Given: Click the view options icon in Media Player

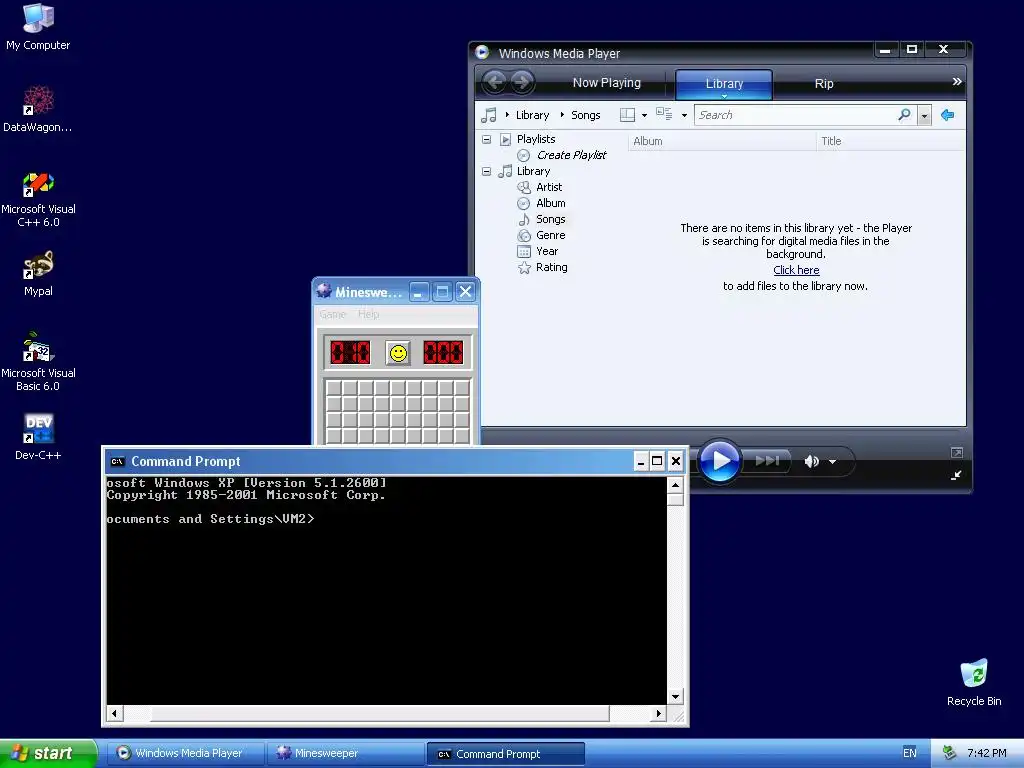Looking at the screenshot, I should tap(664, 115).
